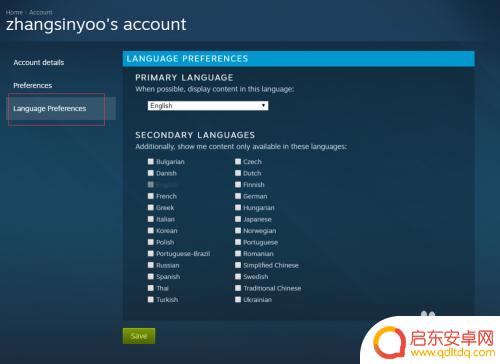Screen dimensions: 500x364
Task: Enable the Spanish checkbox
Action: pos(151,276)
